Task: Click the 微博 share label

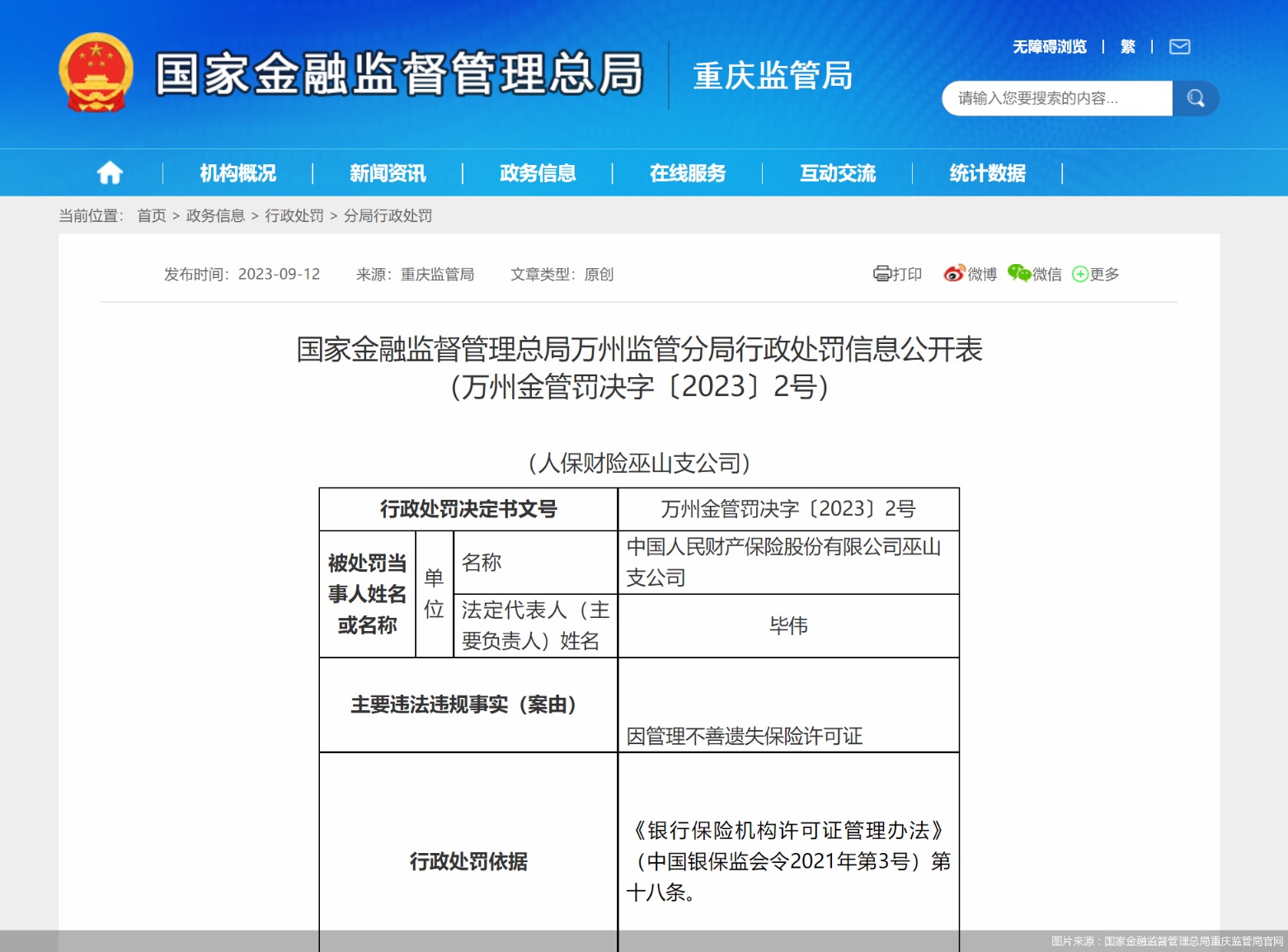Action: point(982,274)
